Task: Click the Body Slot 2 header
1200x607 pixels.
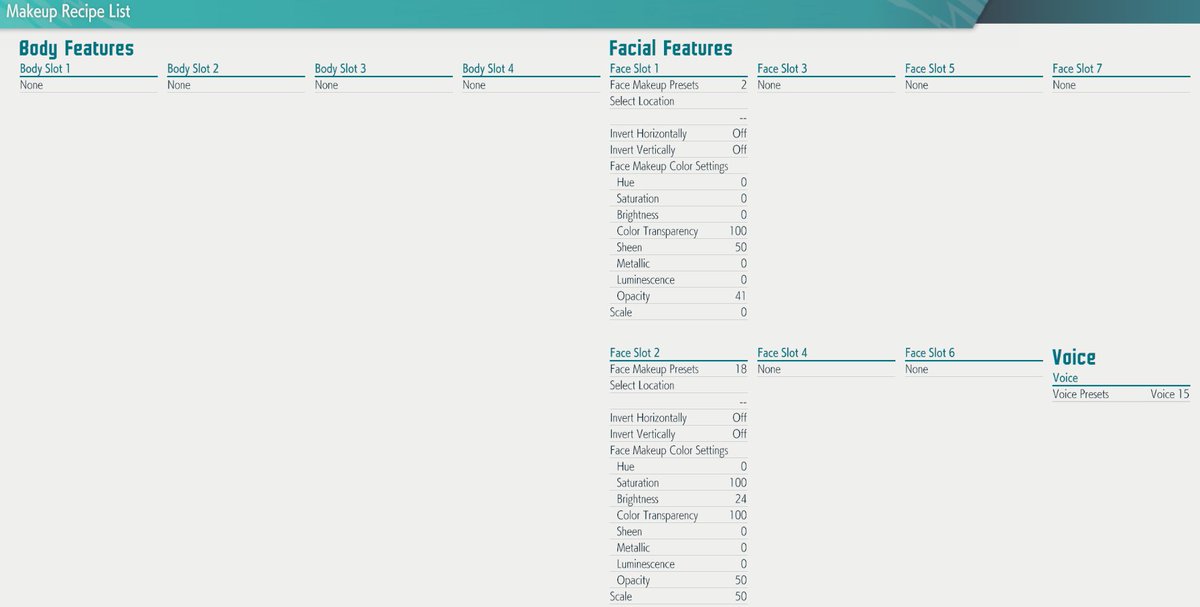Action: click(193, 69)
